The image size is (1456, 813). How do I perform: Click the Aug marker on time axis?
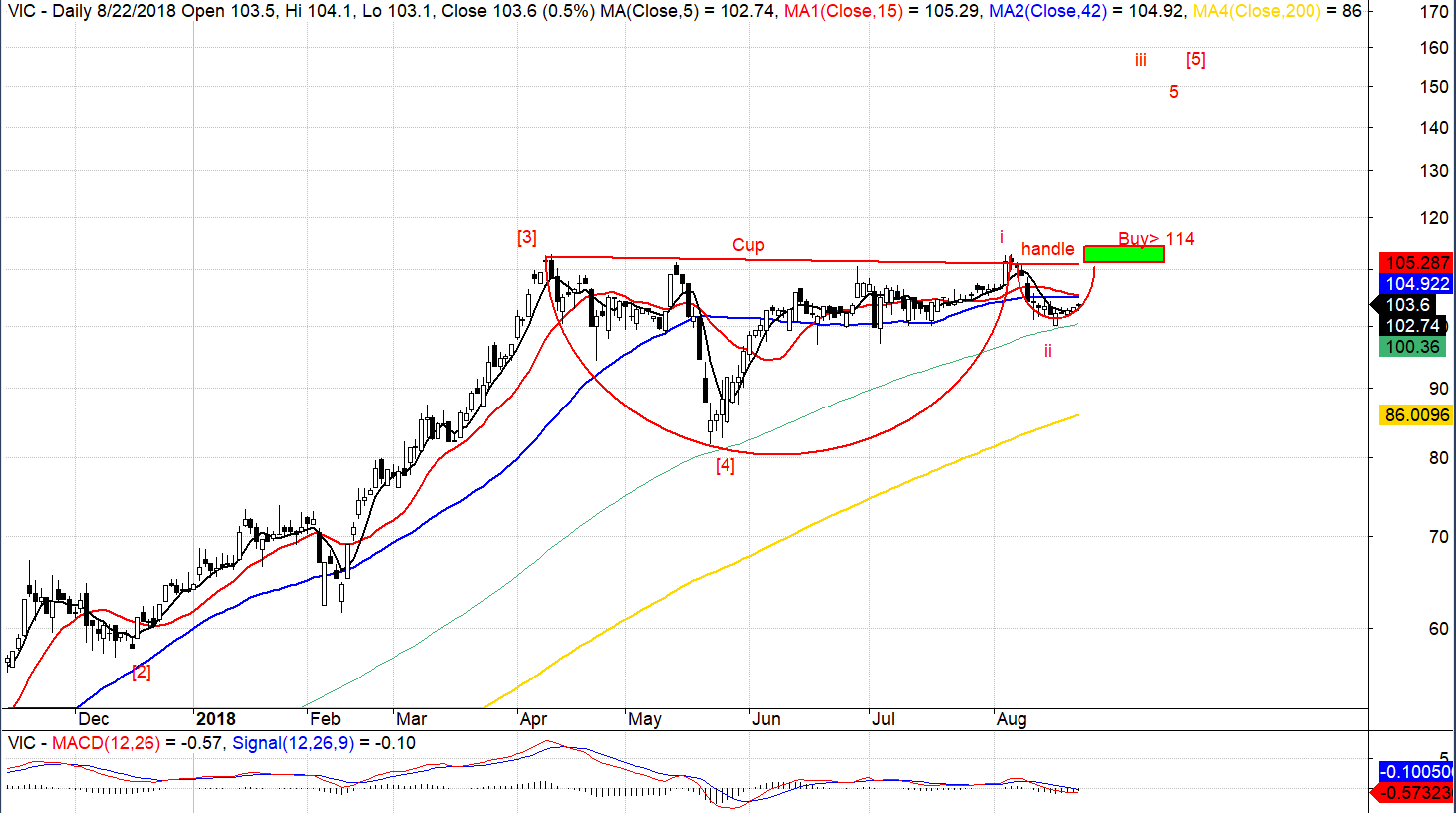(1011, 719)
